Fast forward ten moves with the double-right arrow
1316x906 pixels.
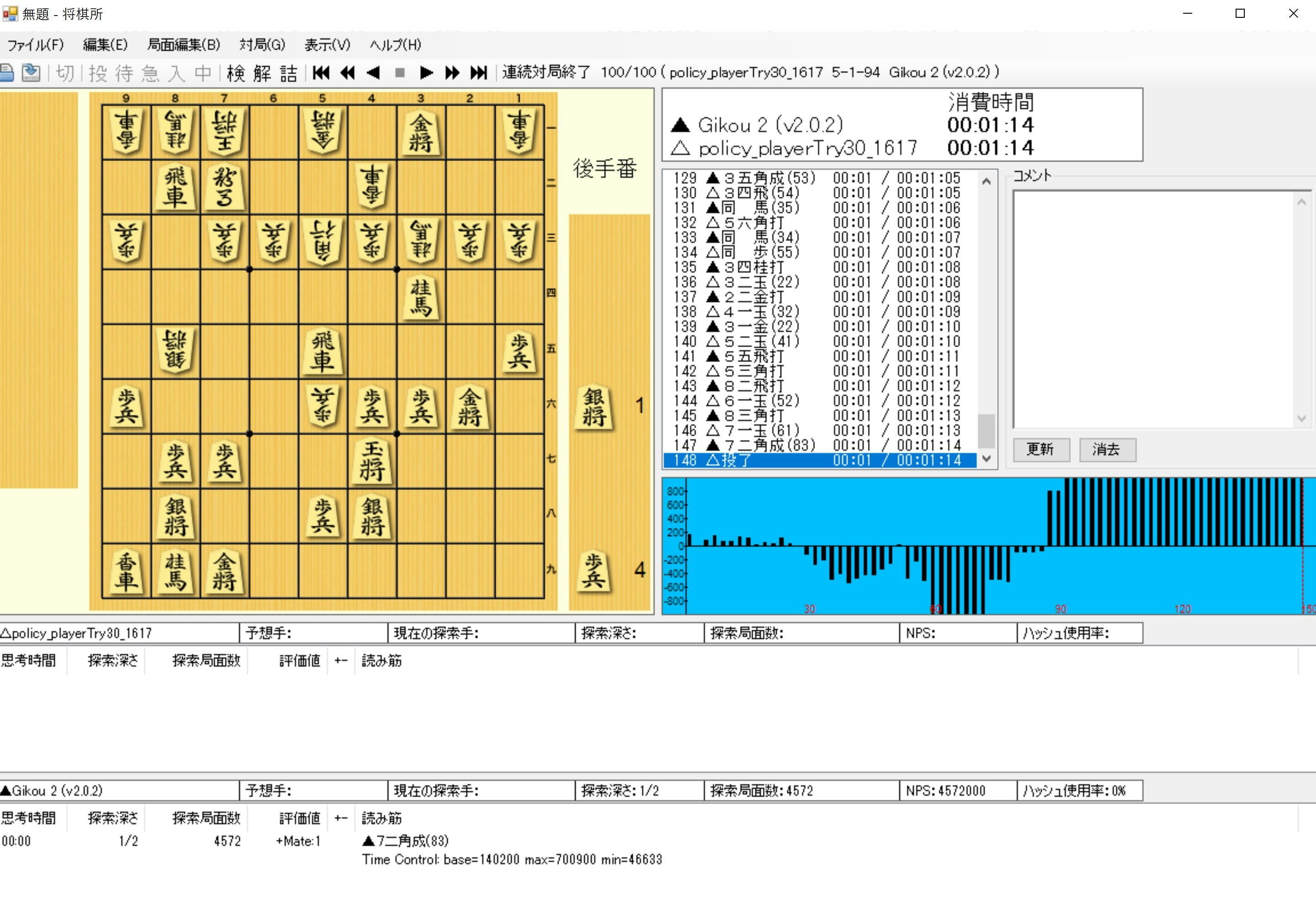click(x=452, y=73)
